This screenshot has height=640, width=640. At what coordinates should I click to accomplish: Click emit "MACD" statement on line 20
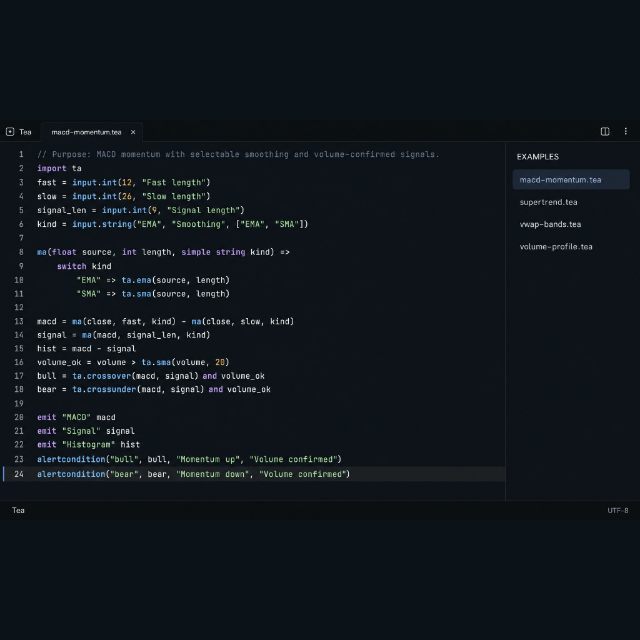point(76,417)
